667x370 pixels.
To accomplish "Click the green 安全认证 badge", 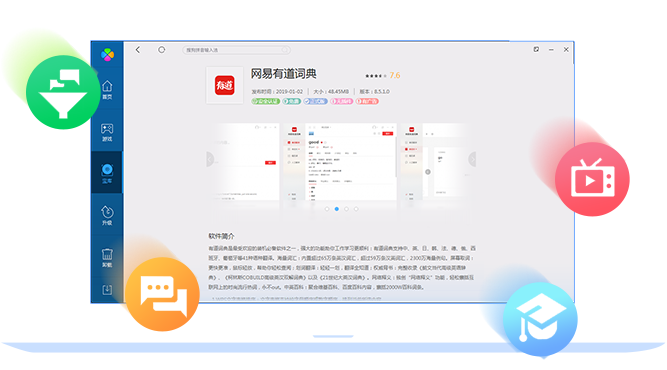I will click(265, 101).
